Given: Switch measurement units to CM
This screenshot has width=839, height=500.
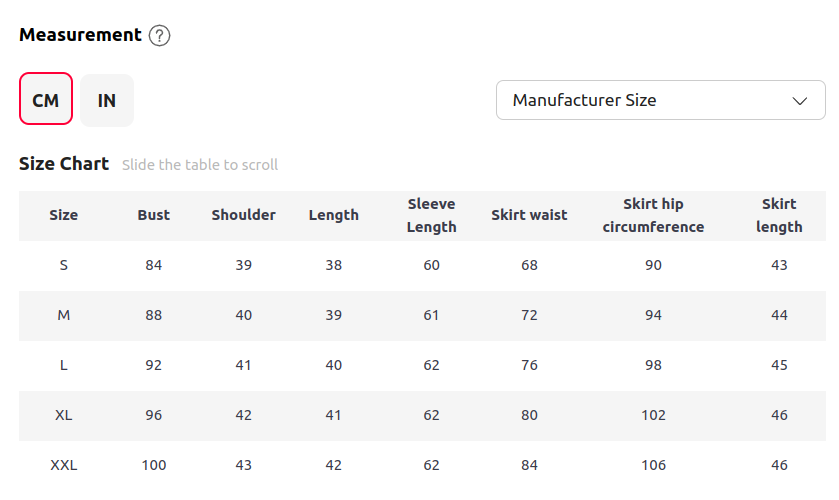Looking at the screenshot, I should 46,100.
